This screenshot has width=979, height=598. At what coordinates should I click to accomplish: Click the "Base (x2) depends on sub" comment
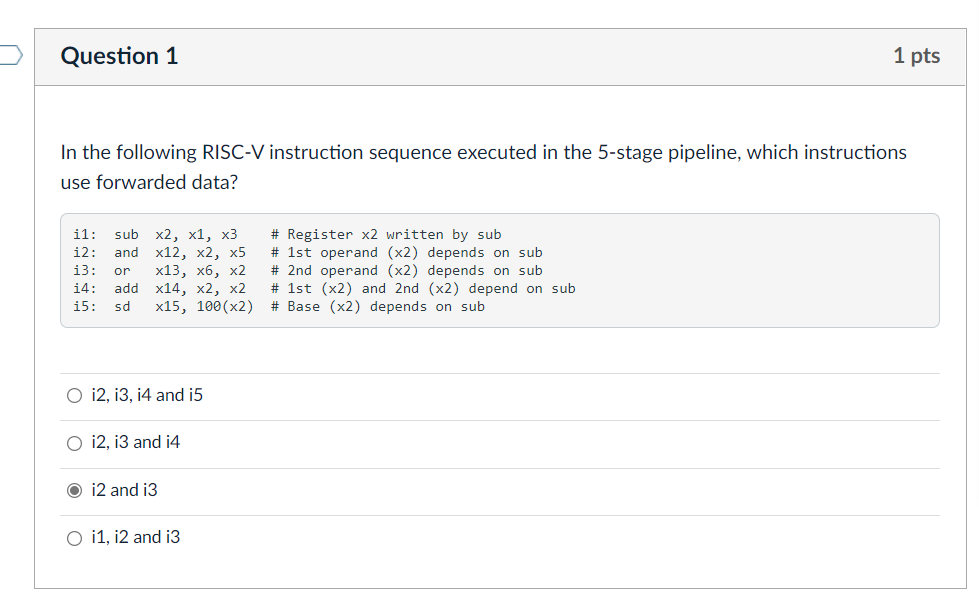378,307
